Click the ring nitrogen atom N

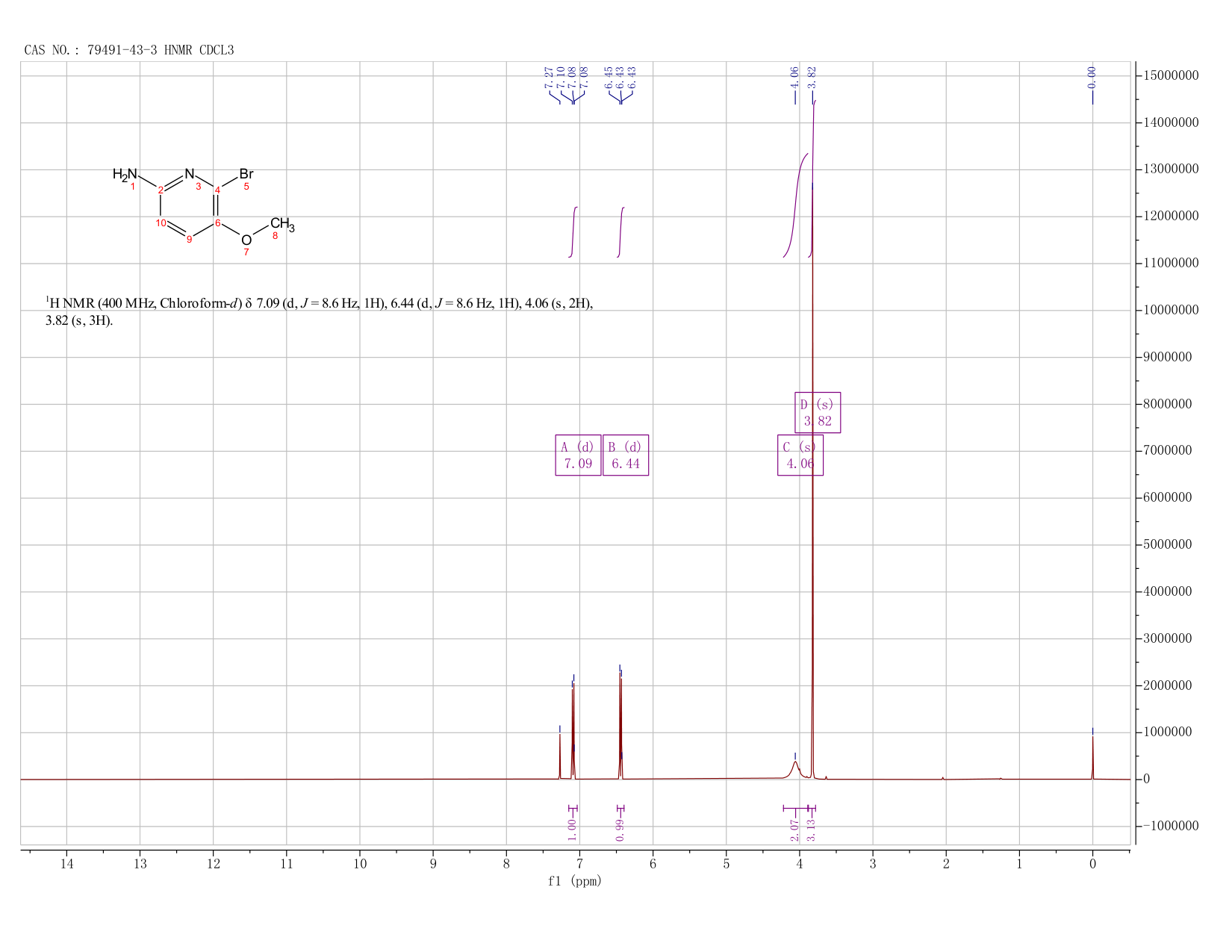[x=189, y=173]
